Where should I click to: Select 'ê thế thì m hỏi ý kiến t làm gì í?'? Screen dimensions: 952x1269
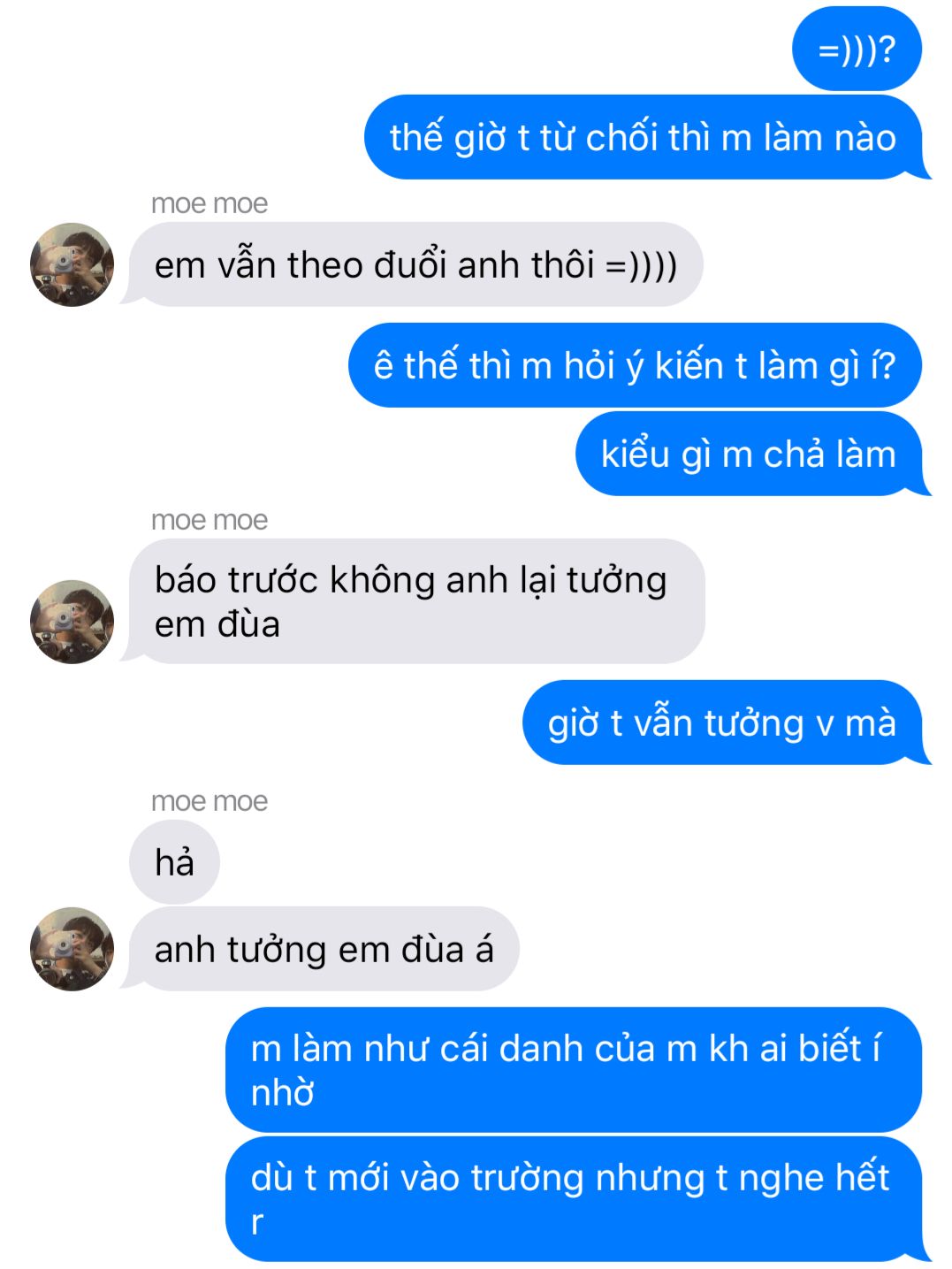click(635, 365)
